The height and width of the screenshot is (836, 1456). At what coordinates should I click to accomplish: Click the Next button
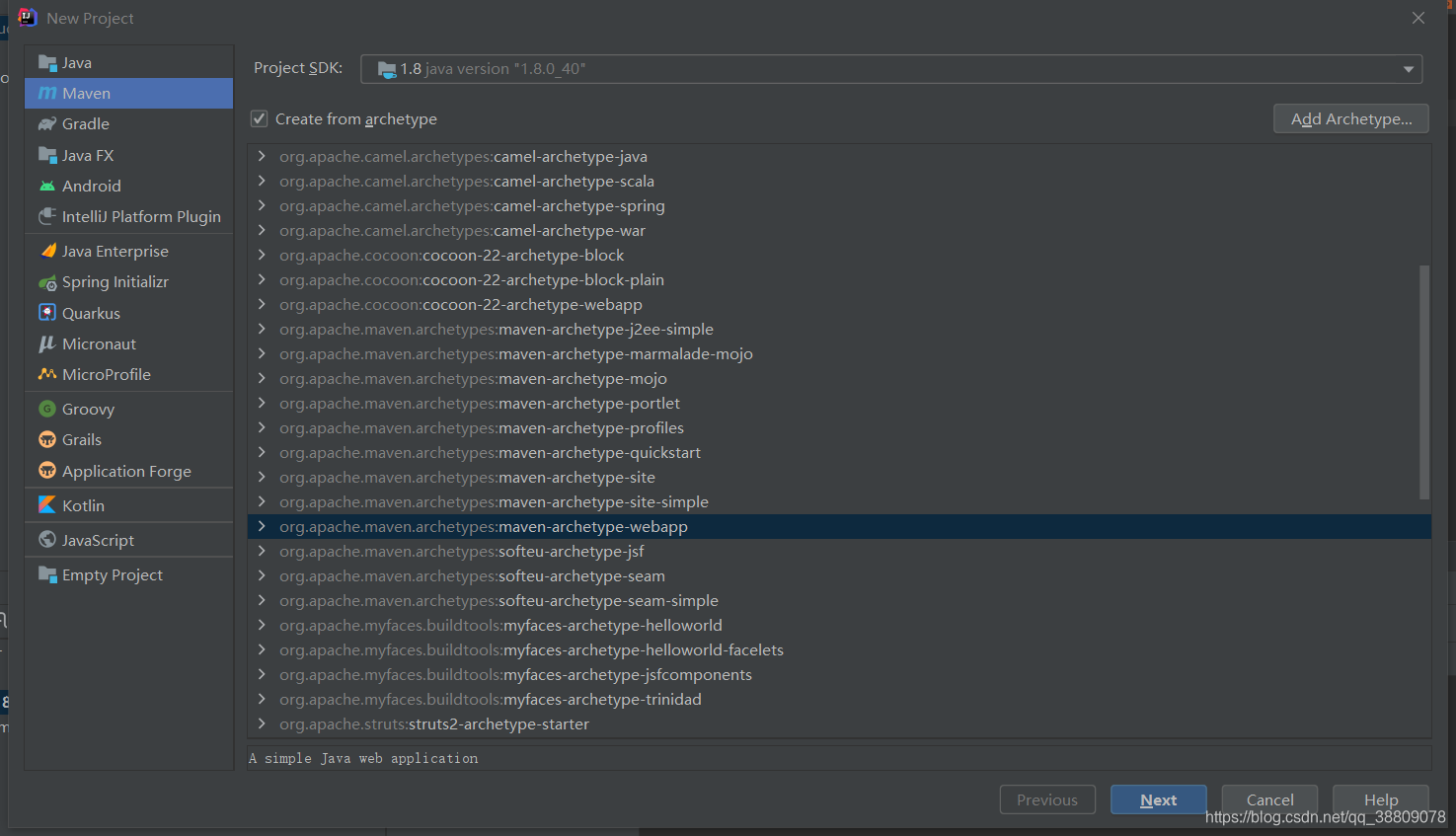pyautogui.click(x=1159, y=799)
